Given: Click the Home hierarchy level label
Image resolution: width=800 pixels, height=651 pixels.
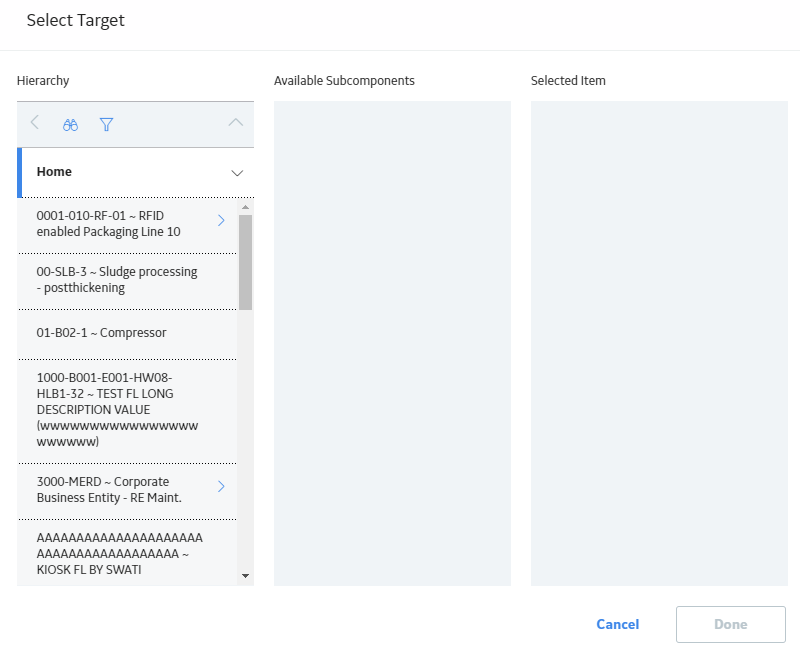Looking at the screenshot, I should pyautogui.click(x=54, y=172).
